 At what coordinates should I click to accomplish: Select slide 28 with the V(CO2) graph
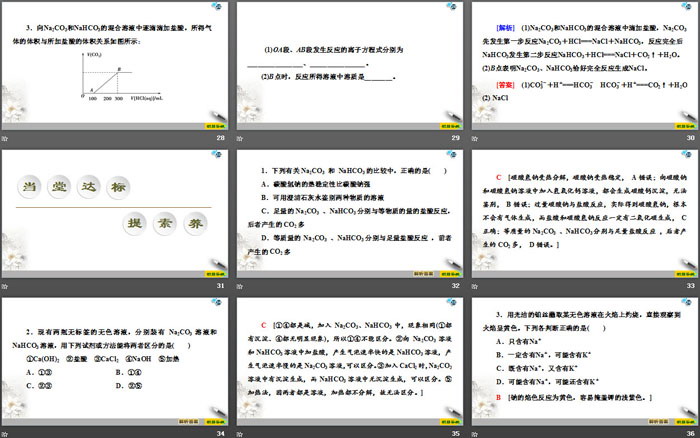115,66
